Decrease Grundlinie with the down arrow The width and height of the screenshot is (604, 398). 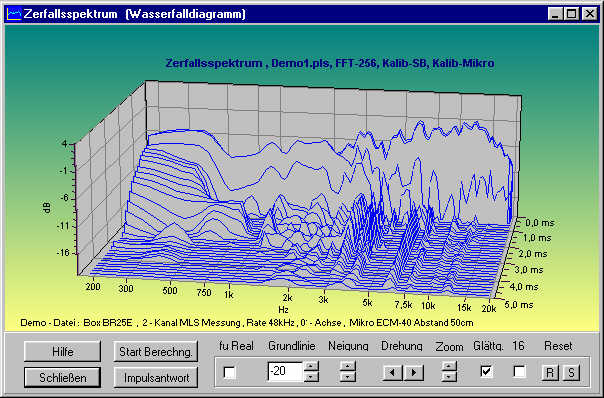(x=311, y=376)
